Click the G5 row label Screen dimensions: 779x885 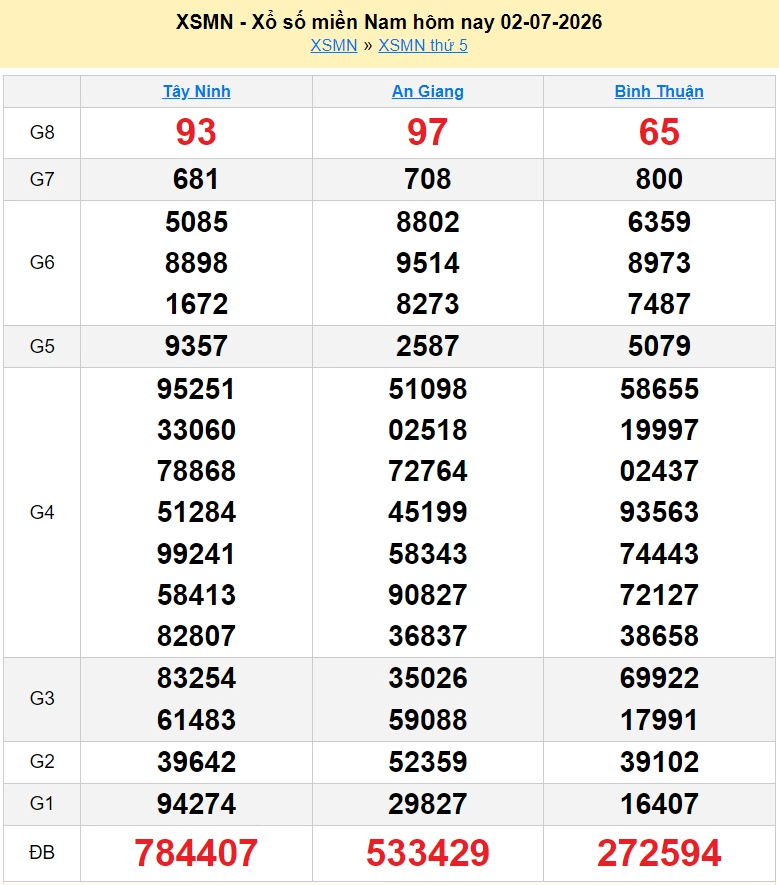pos(42,346)
